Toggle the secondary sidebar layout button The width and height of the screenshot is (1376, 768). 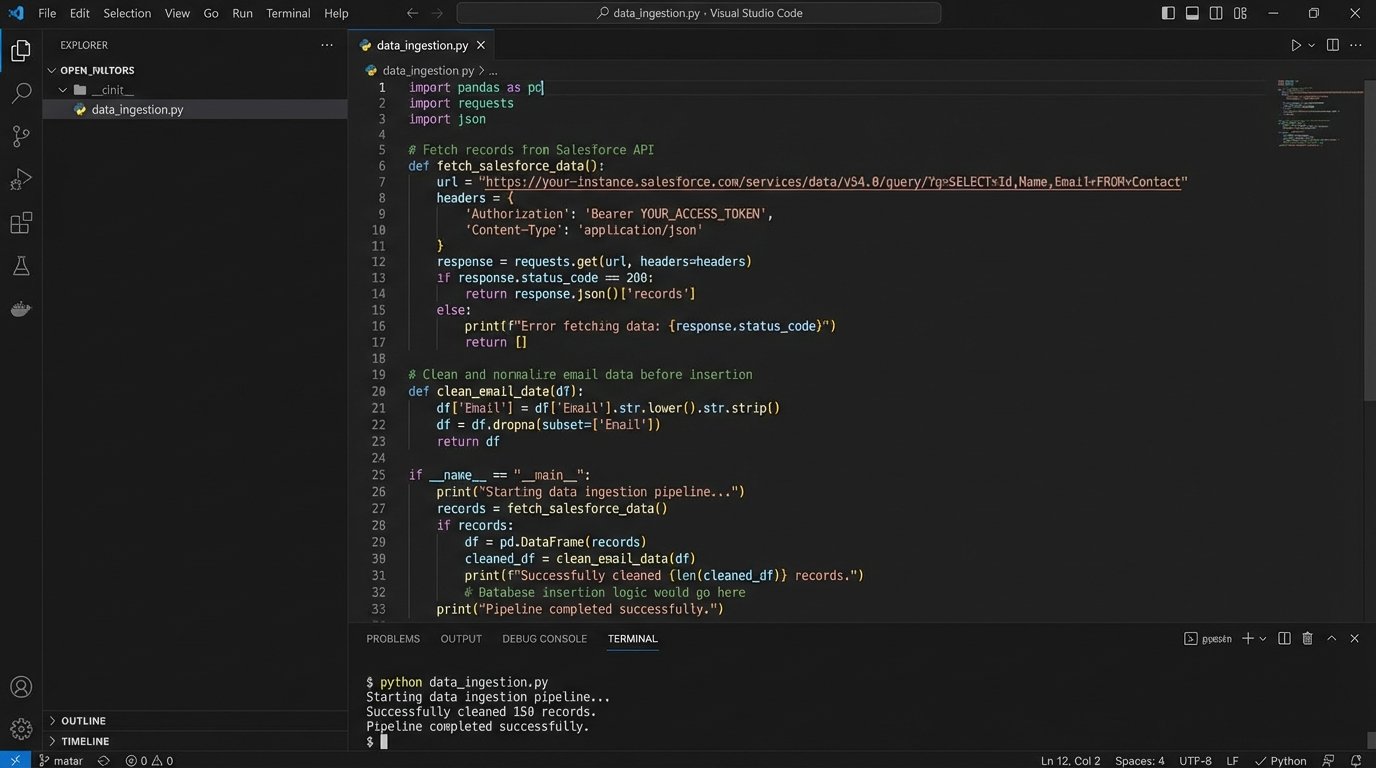1216,13
